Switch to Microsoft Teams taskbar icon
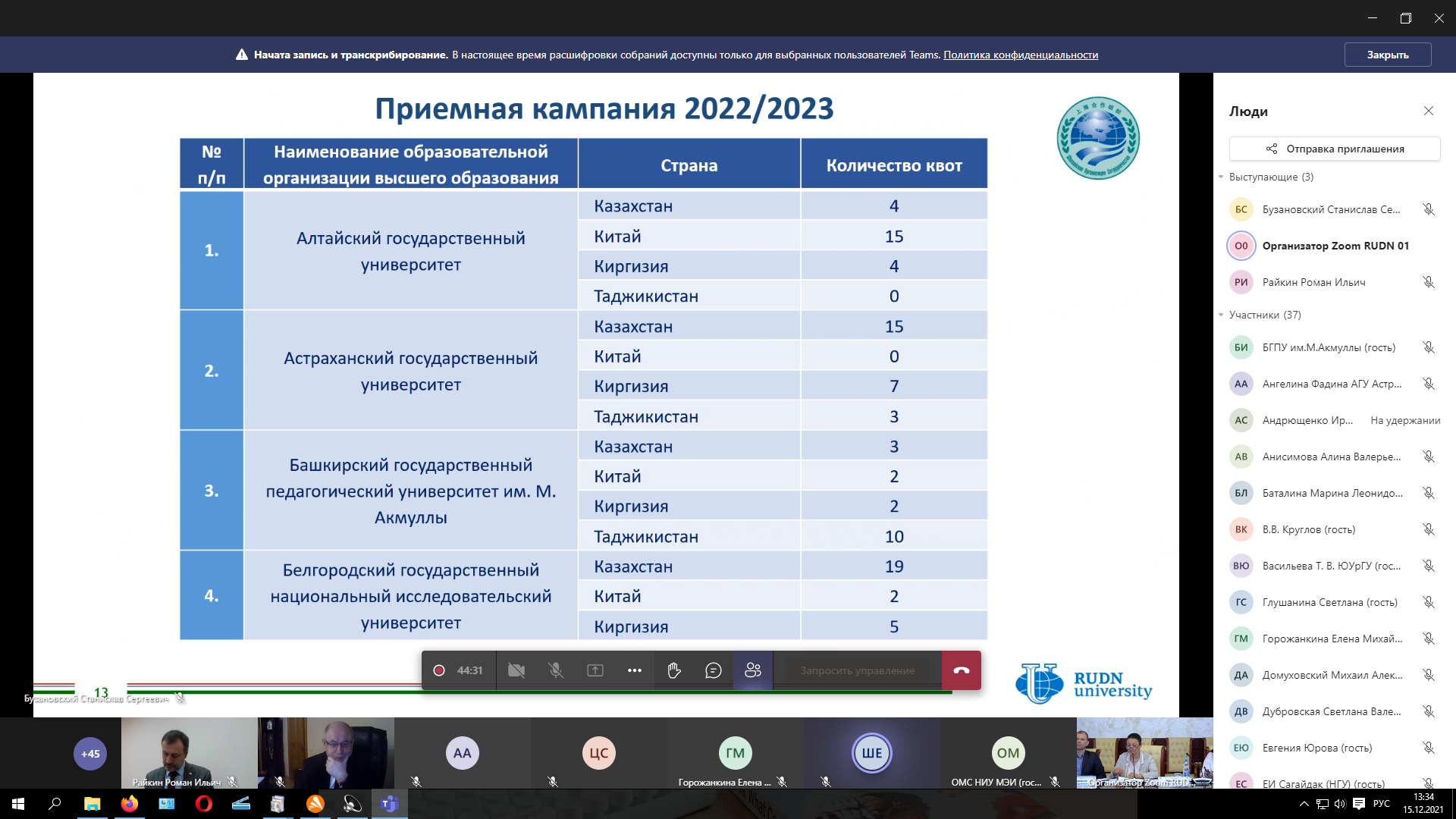This screenshot has width=1456, height=819. click(390, 804)
